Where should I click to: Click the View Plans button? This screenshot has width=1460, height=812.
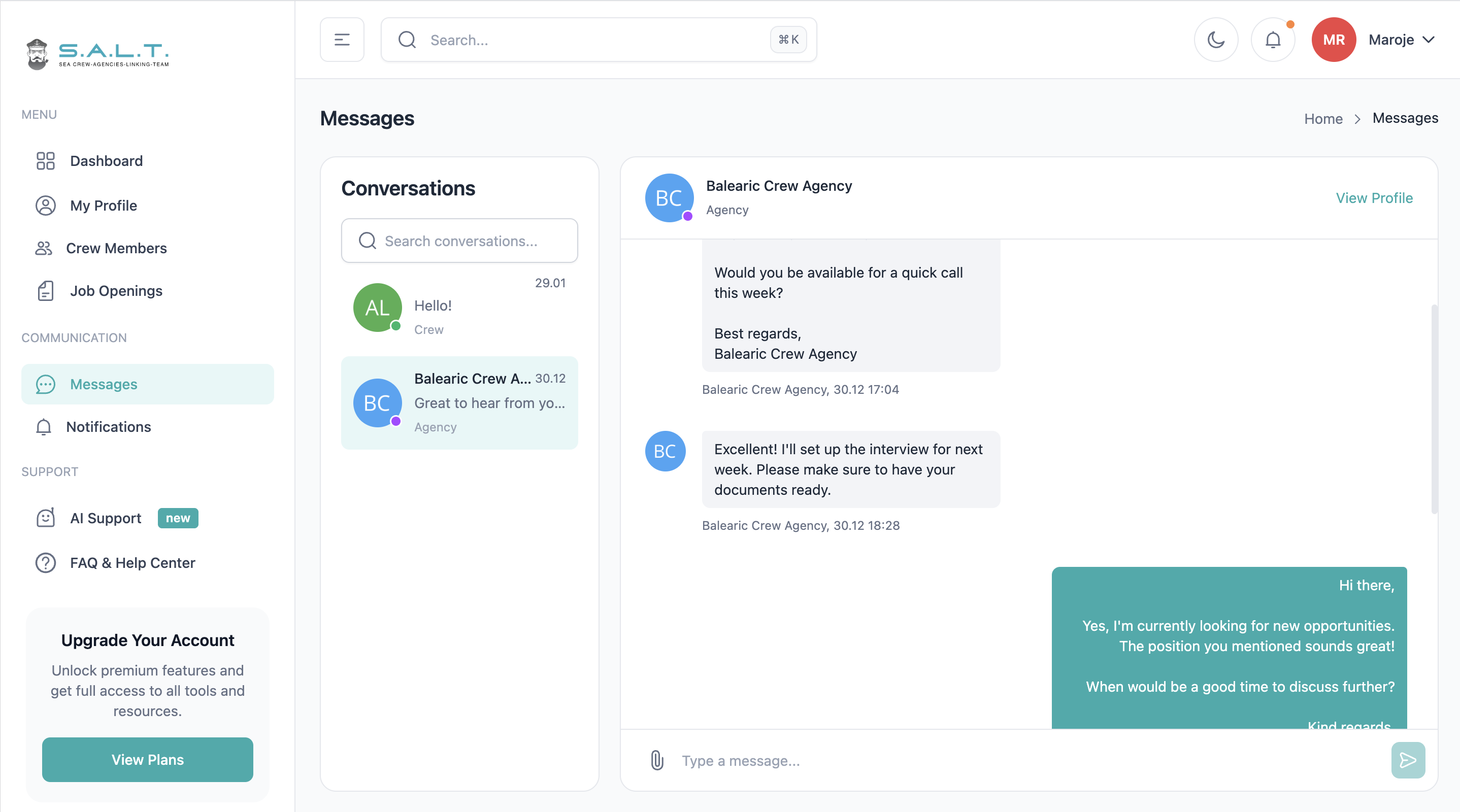click(x=147, y=759)
